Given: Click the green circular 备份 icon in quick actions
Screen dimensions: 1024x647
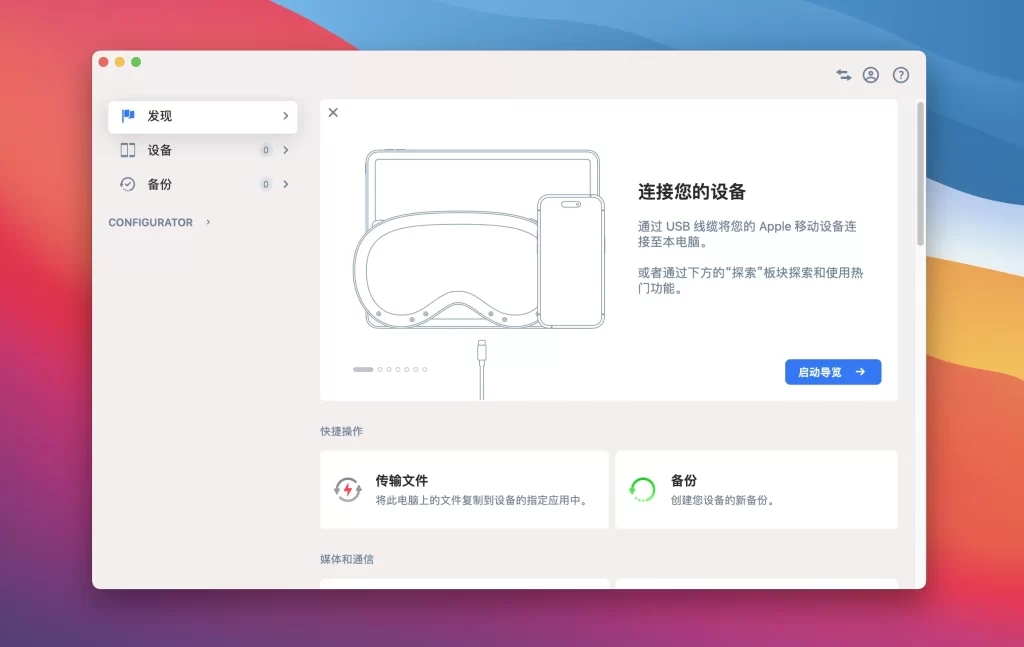Looking at the screenshot, I should [x=642, y=489].
